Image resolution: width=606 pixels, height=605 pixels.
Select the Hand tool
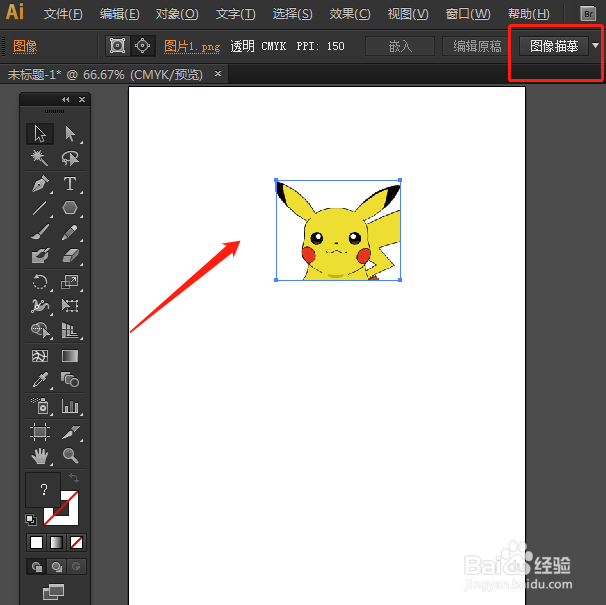coord(40,456)
